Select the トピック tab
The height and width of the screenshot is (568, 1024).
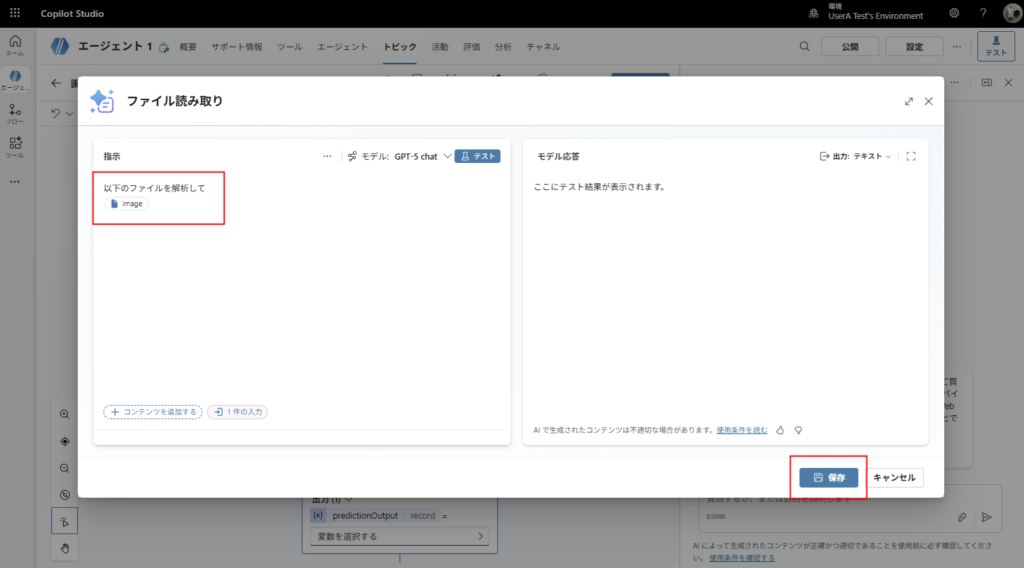[400, 46]
